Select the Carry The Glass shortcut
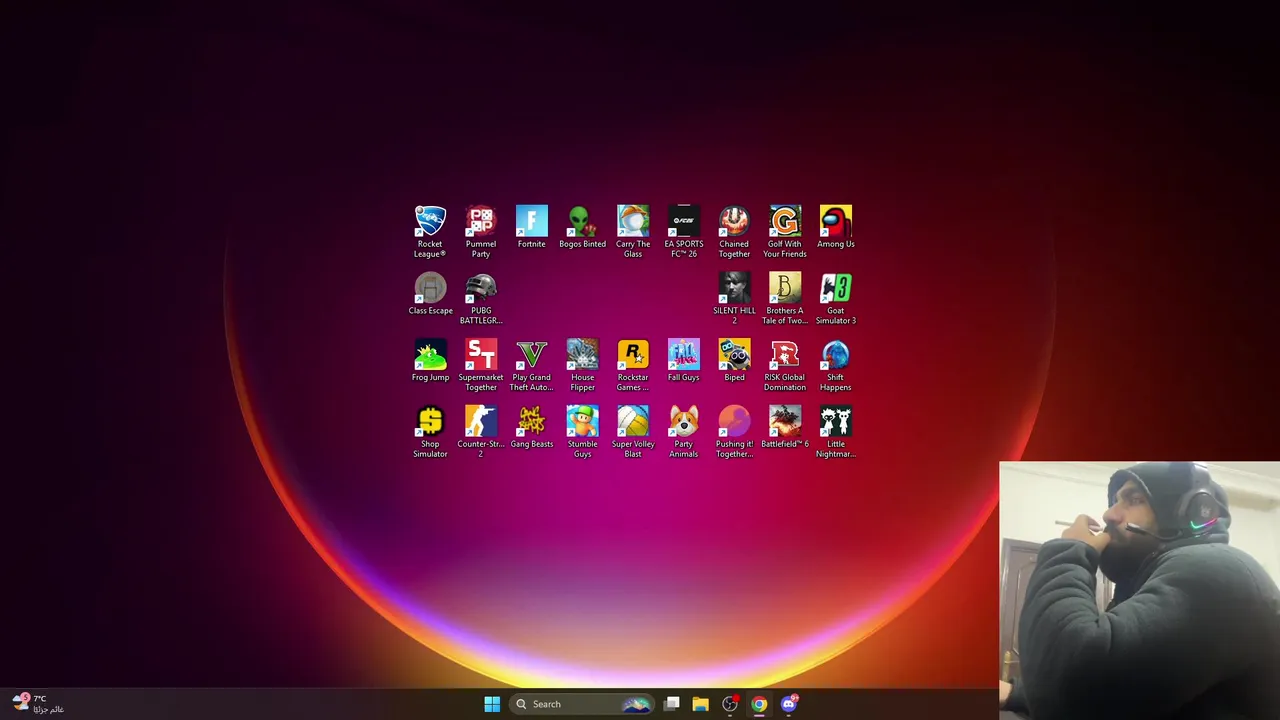This screenshot has width=1280, height=720. 633,222
